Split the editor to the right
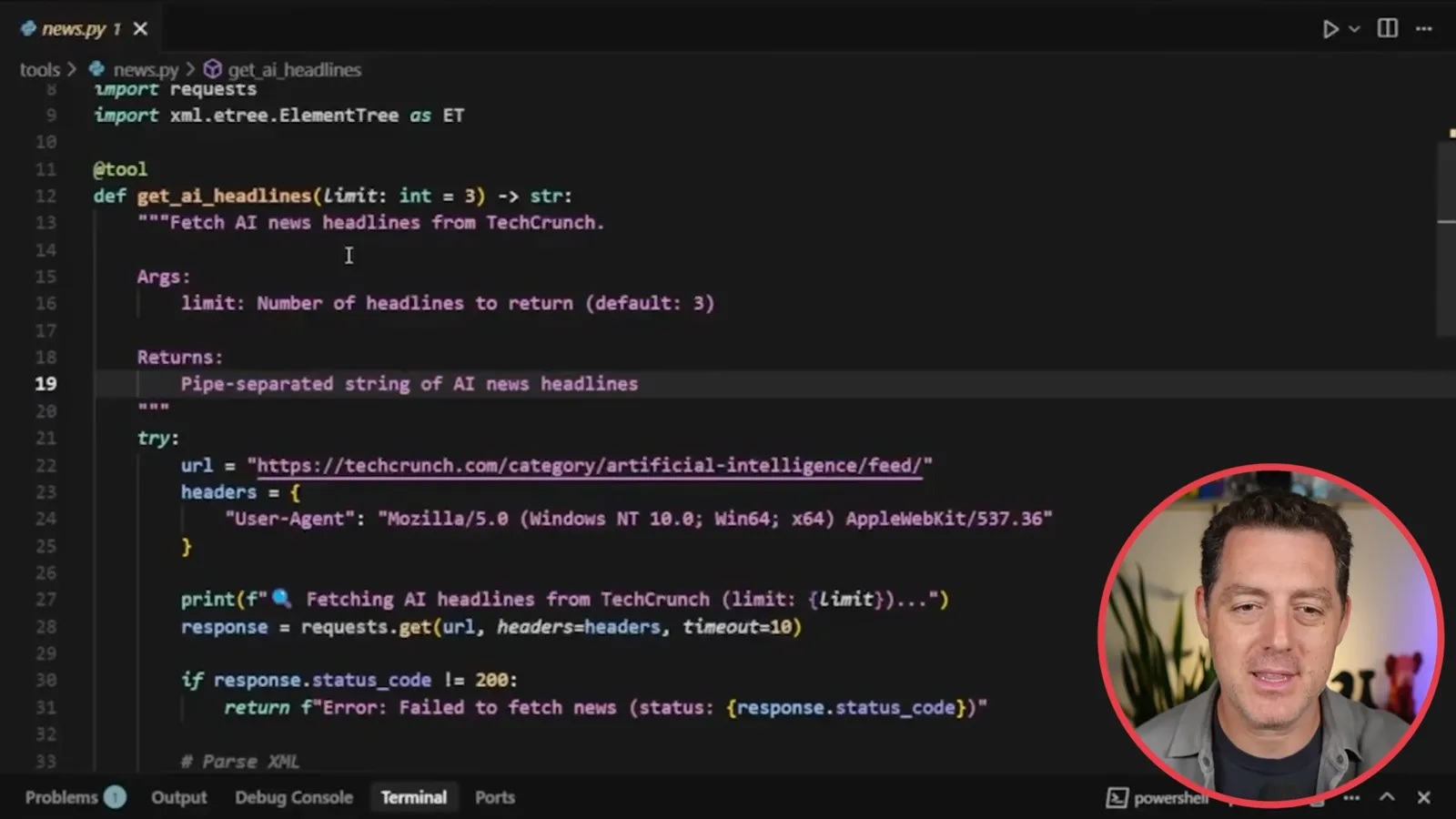 click(1388, 29)
